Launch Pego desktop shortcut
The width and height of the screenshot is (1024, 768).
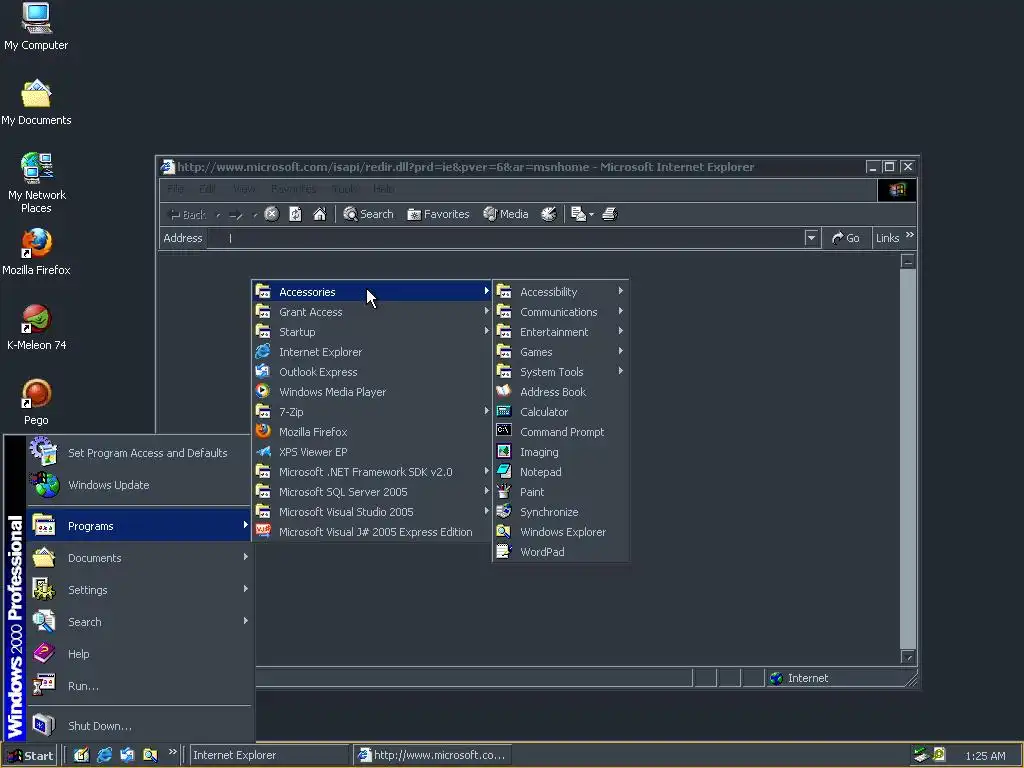36,402
